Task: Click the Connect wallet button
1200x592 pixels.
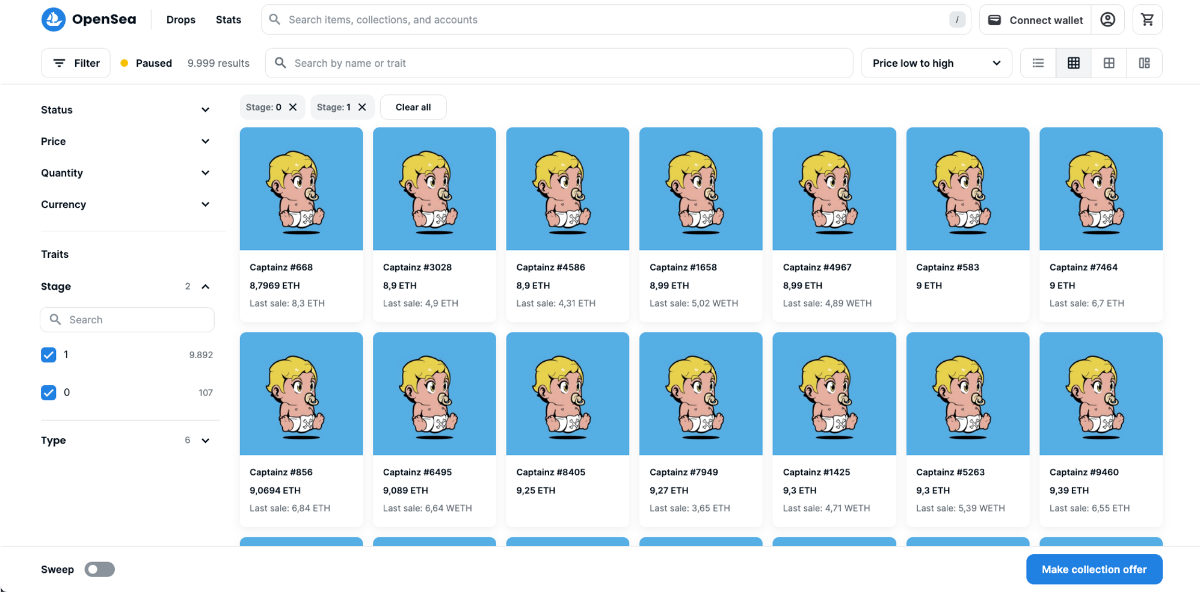Action: 1035,20
